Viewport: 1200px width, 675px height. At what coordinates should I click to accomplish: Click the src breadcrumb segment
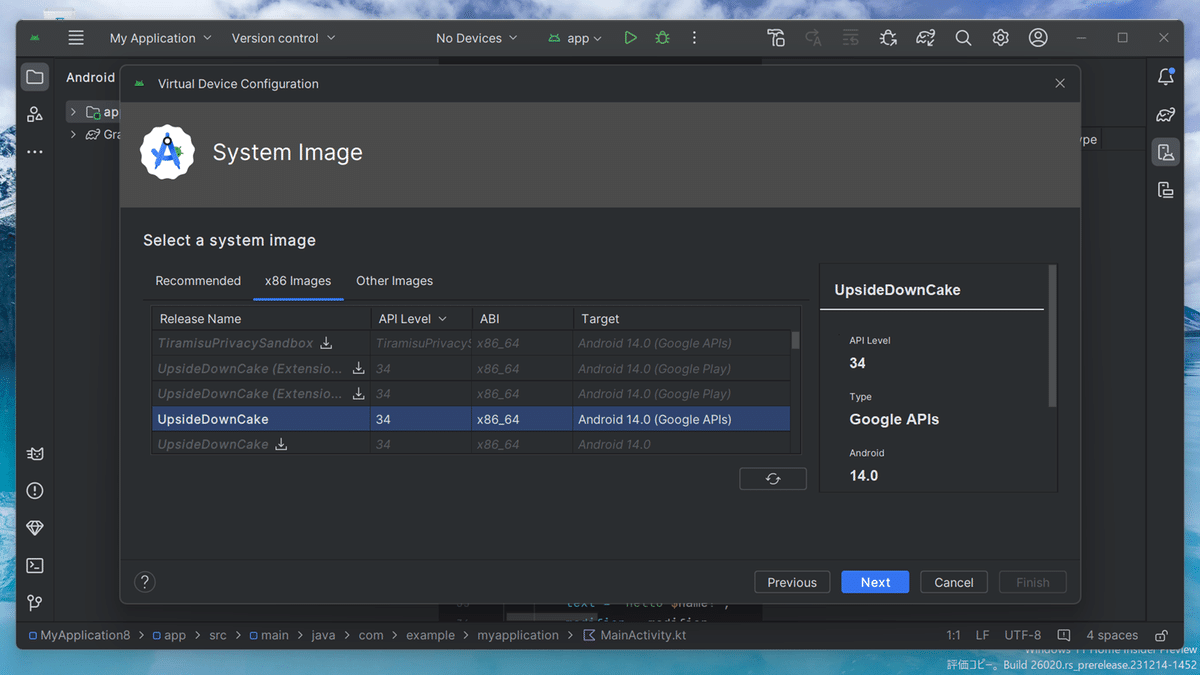tap(218, 635)
